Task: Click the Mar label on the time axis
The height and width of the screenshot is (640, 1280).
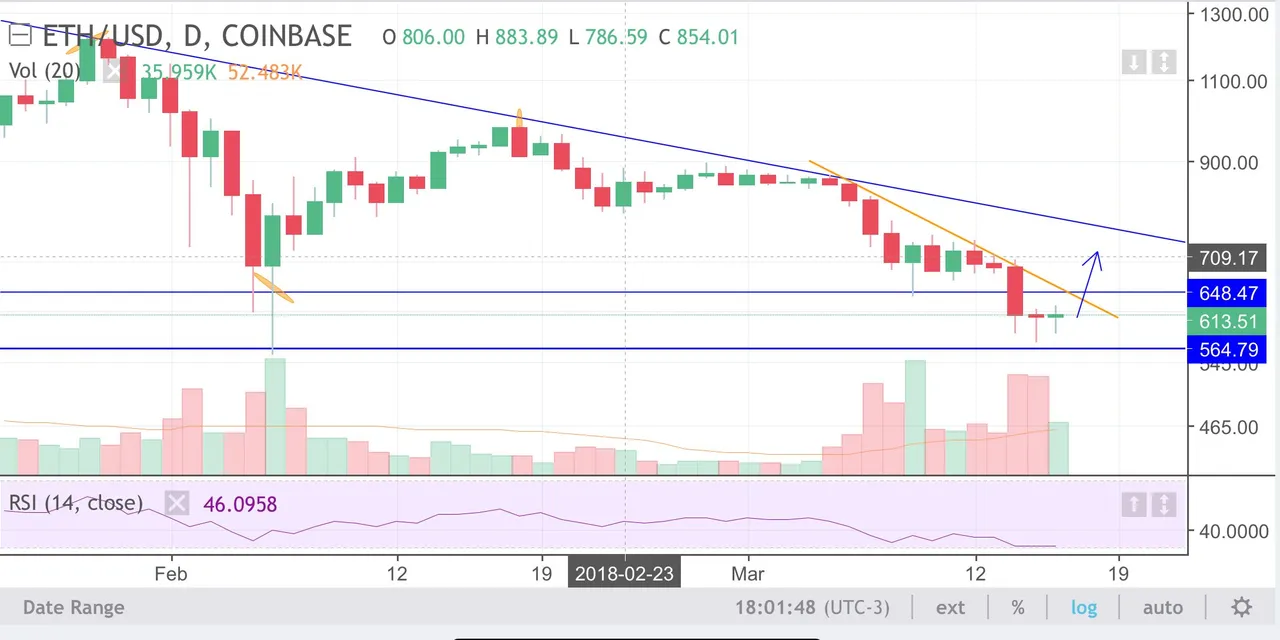Action: [x=747, y=574]
